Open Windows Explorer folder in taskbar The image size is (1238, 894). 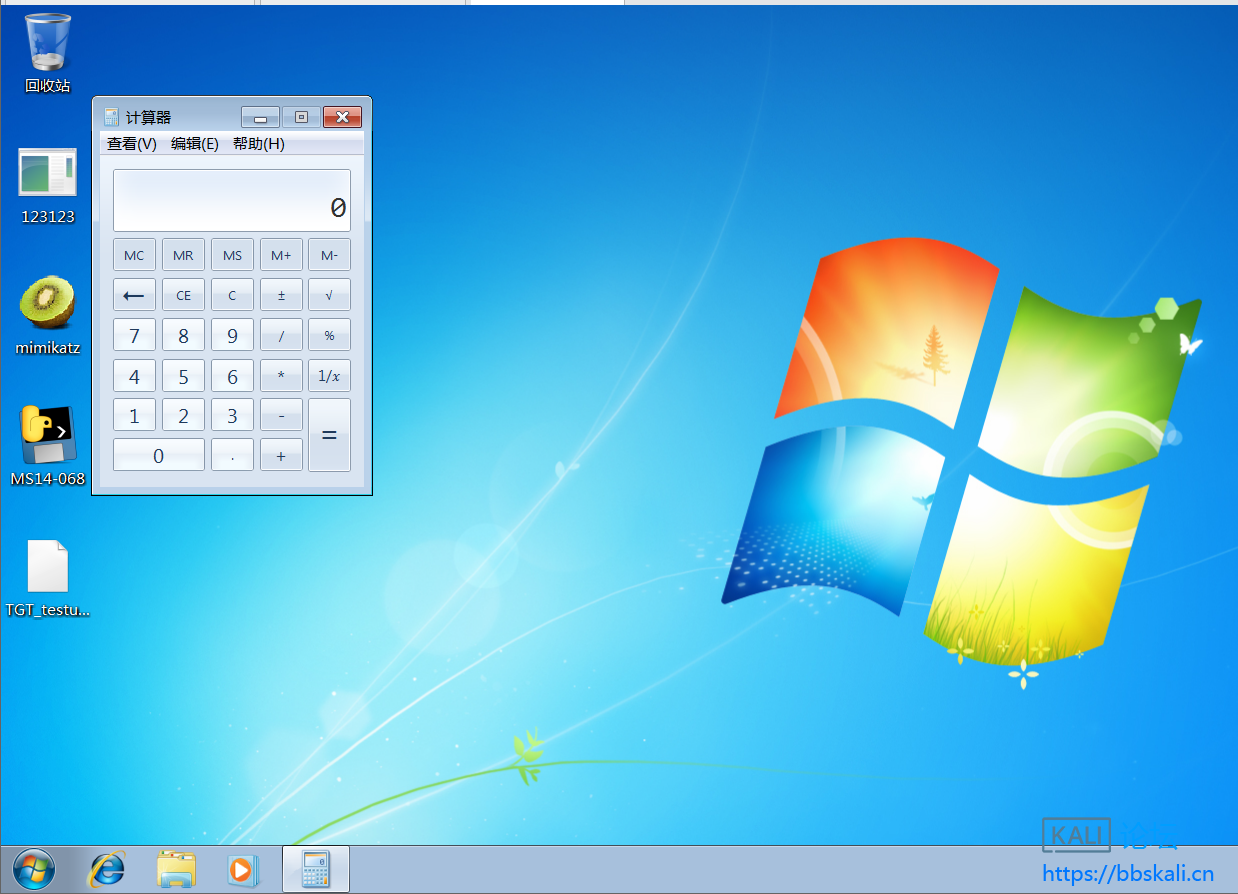(176, 869)
